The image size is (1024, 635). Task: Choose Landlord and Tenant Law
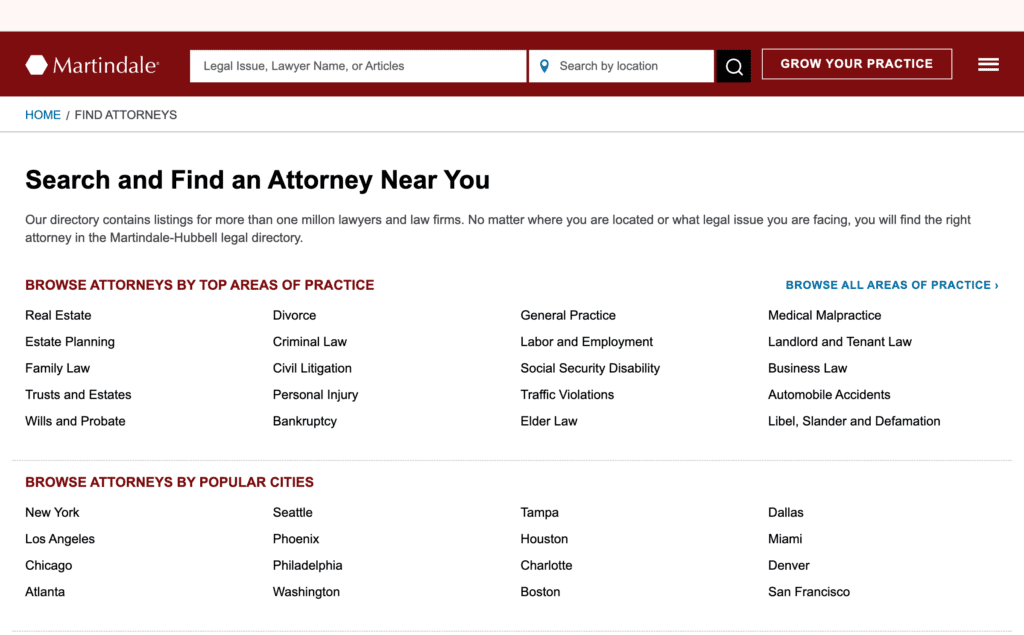pos(840,342)
